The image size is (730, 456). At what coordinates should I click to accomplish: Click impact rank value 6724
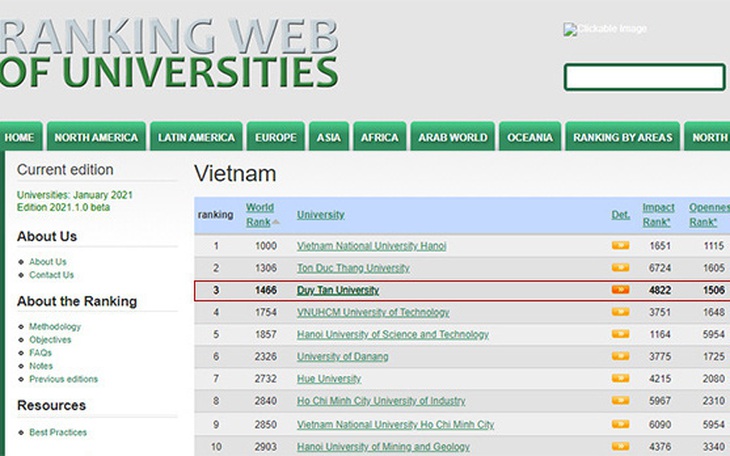(660, 268)
